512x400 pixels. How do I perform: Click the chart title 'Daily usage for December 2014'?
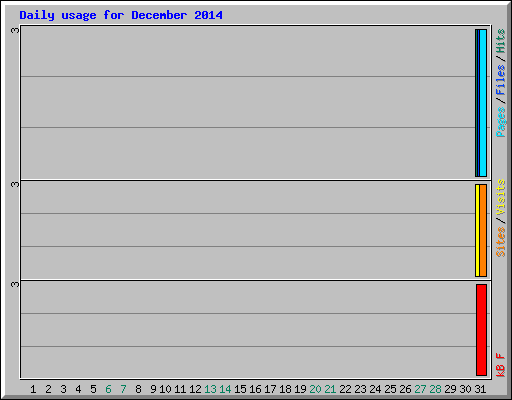pos(121,15)
